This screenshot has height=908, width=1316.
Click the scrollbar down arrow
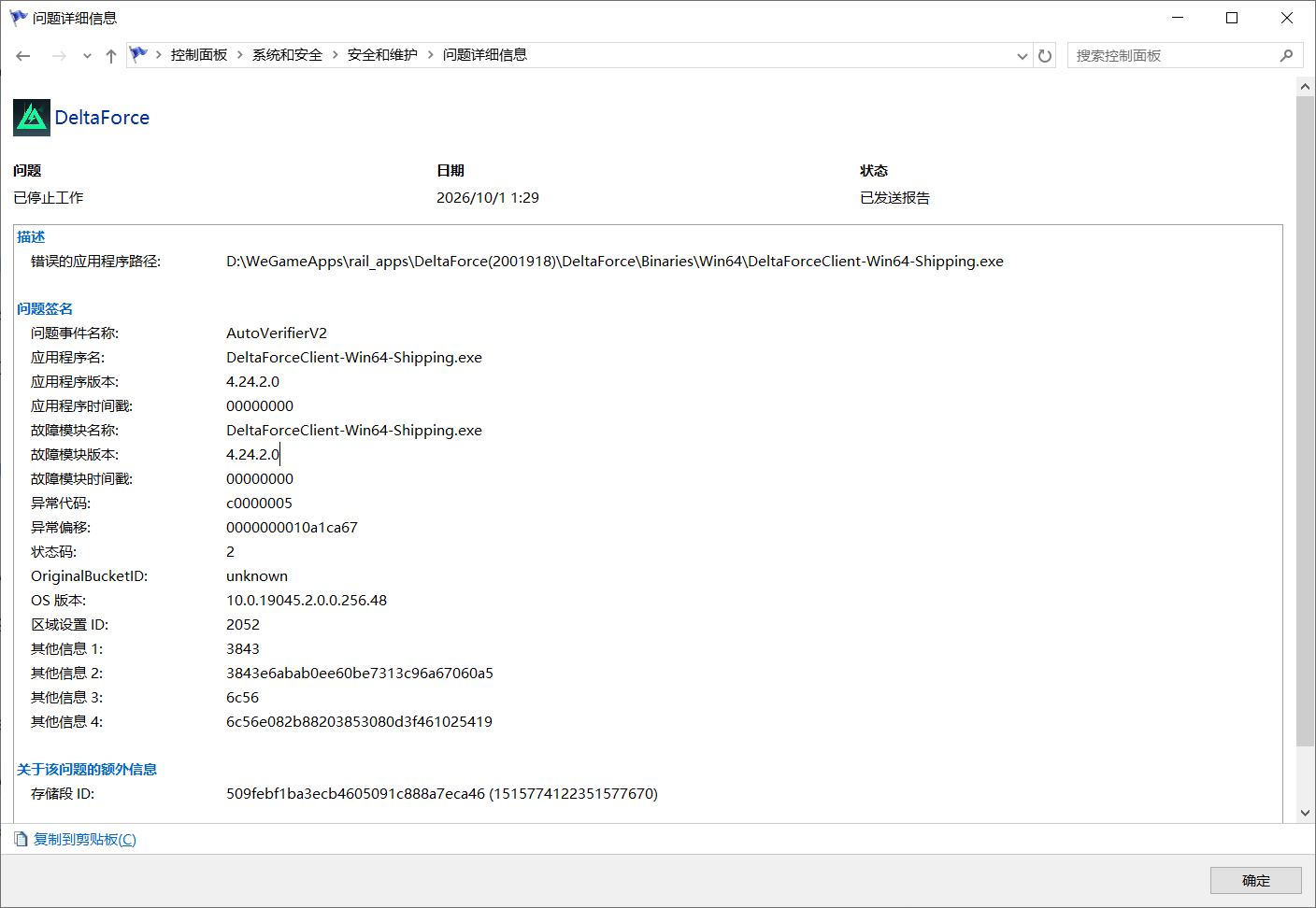coord(1306,813)
